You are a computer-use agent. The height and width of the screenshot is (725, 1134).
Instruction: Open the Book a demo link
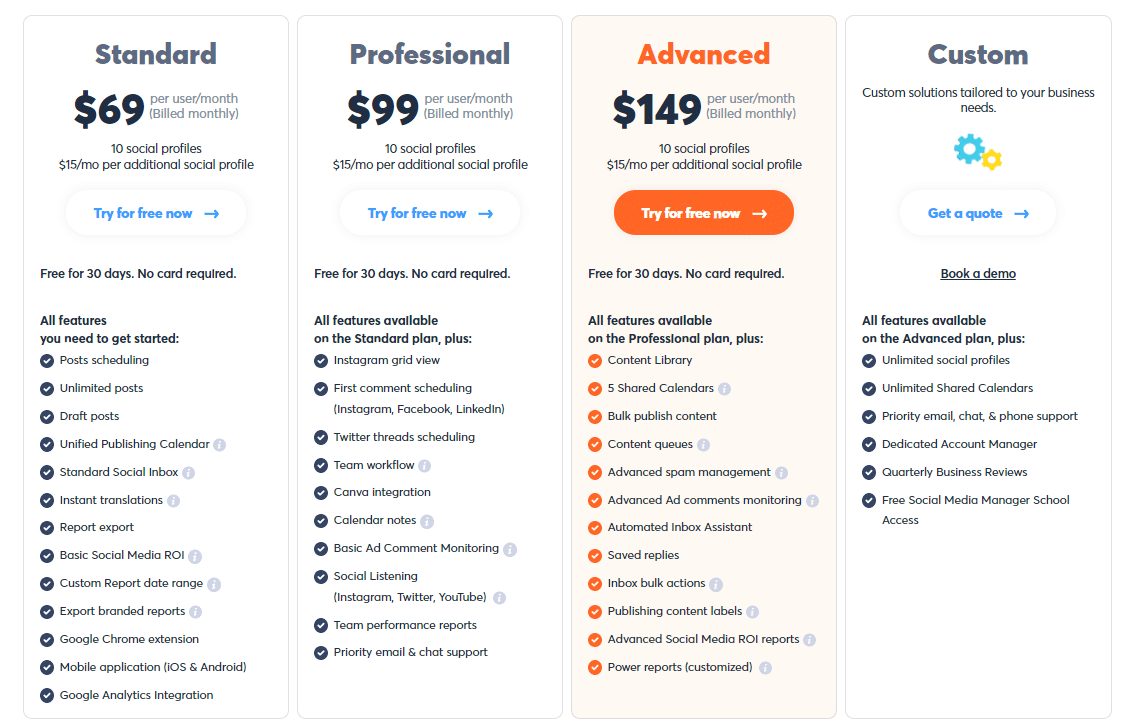click(x=978, y=274)
